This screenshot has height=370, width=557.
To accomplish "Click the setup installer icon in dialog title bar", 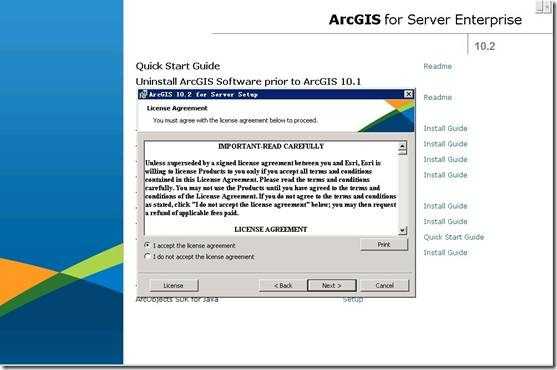I will 143,94.
